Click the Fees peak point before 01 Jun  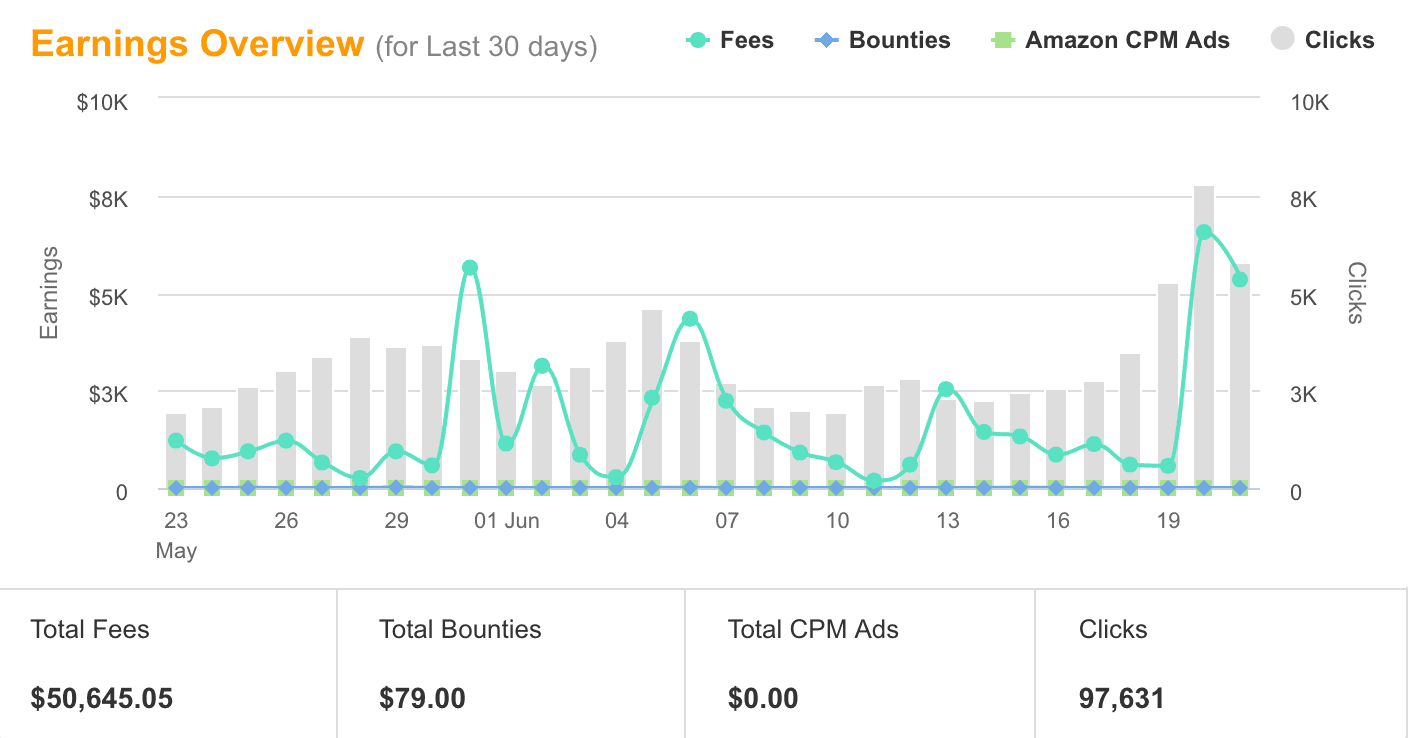pyautogui.click(x=470, y=268)
